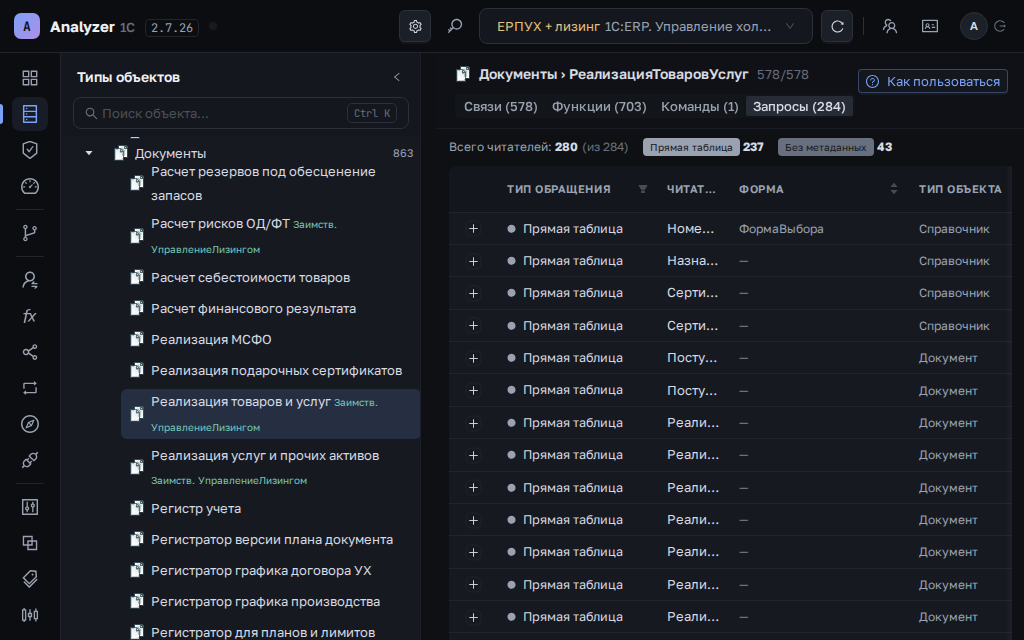Switch to the Функции (703) tab
The width and height of the screenshot is (1024, 640).
(x=599, y=106)
